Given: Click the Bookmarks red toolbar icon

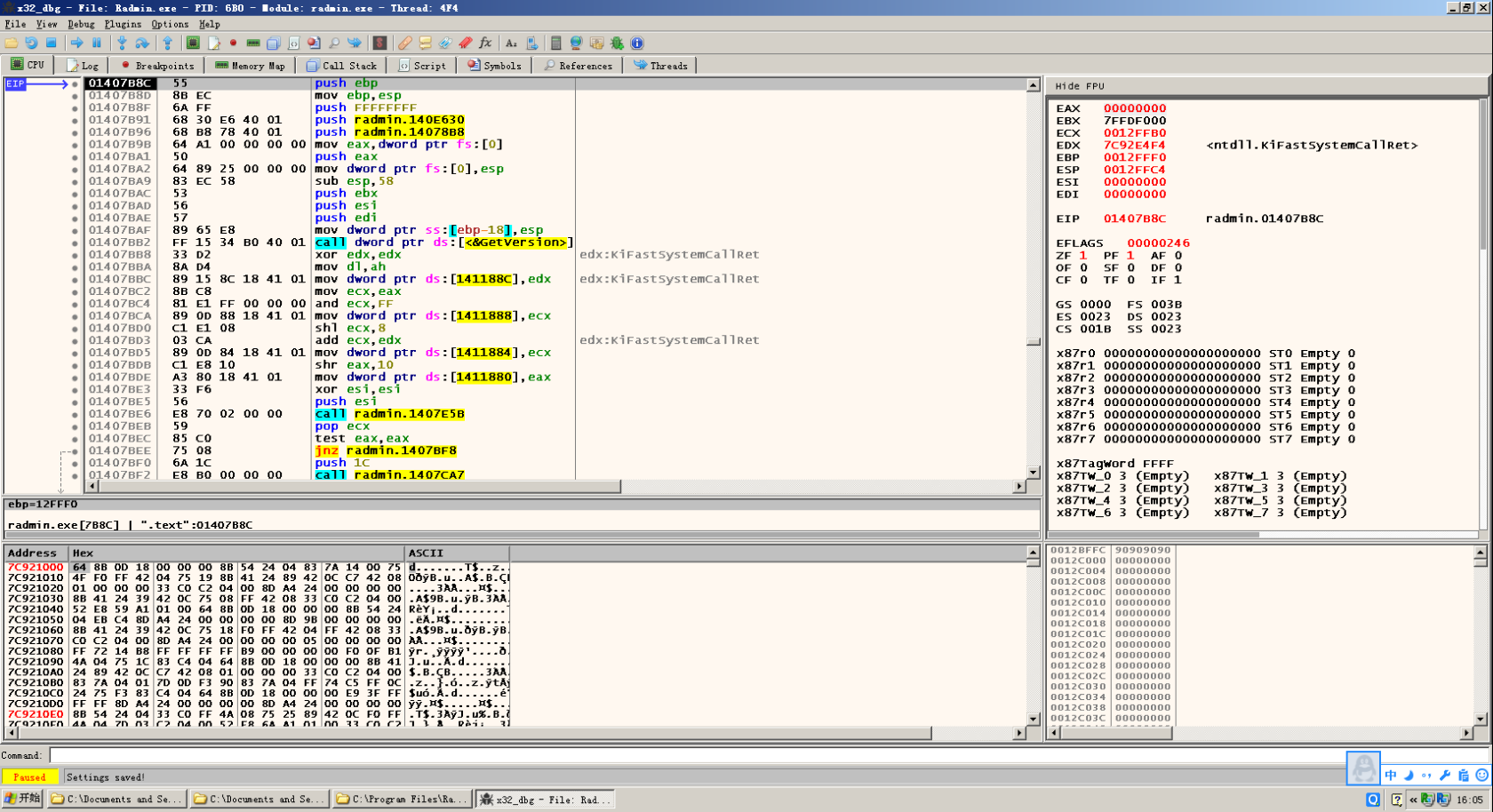Looking at the screenshot, I should (x=466, y=43).
